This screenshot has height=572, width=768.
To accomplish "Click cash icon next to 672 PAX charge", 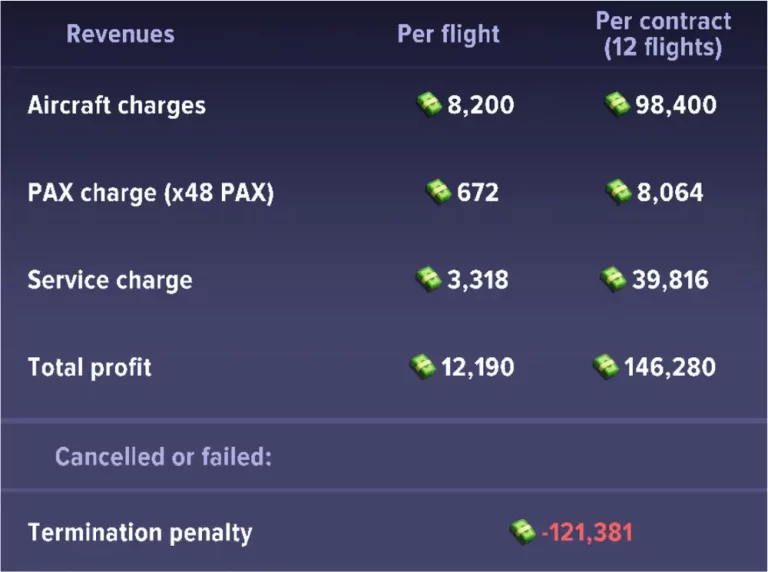I will pos(439,191).
